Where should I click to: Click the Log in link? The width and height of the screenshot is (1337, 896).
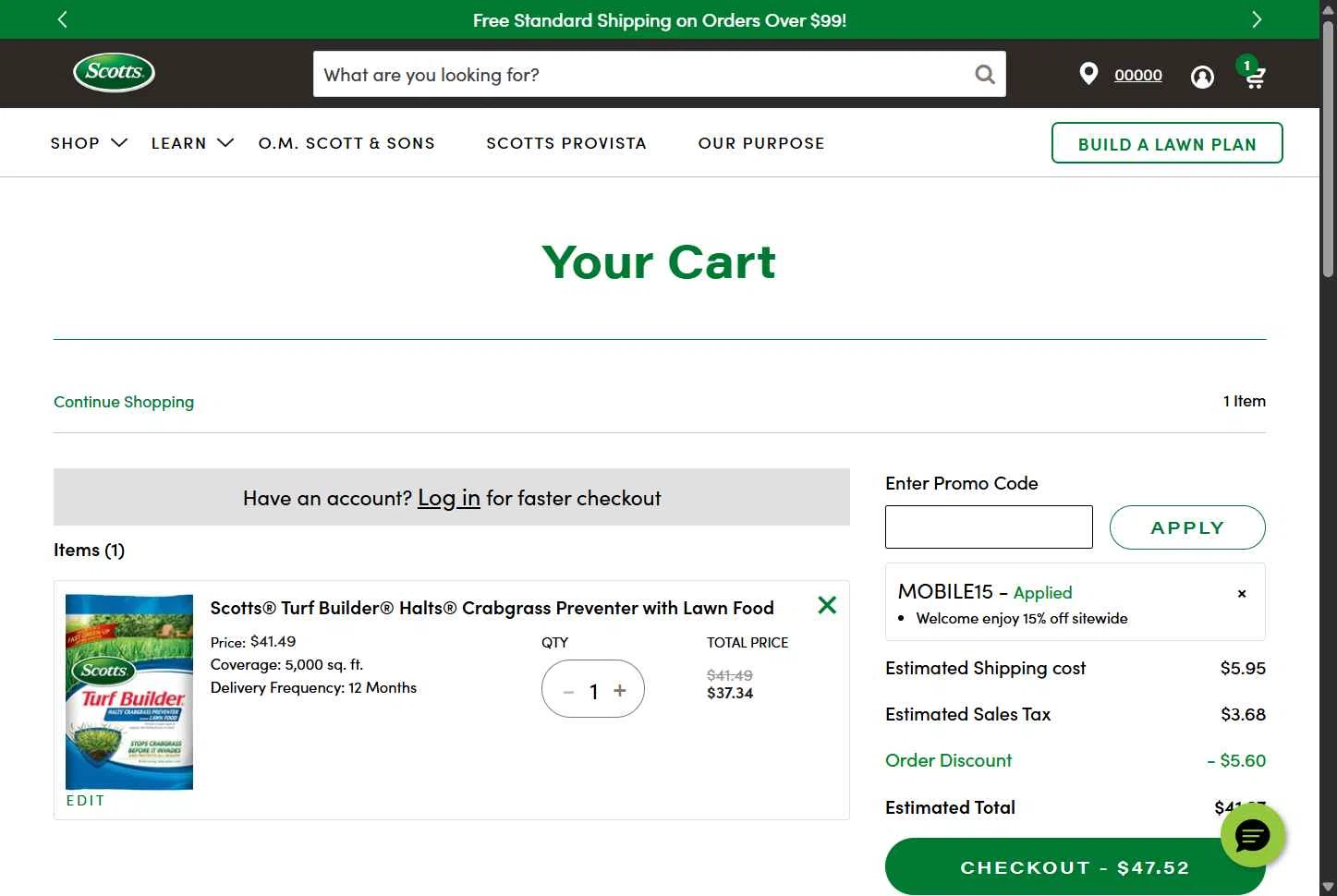pyautogui.click(x=449, y=498)
